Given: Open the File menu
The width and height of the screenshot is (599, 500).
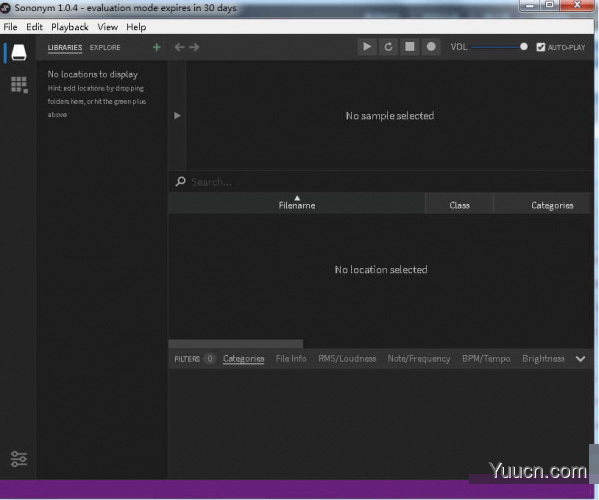Looking at the screenshot, I should point(10,27).
